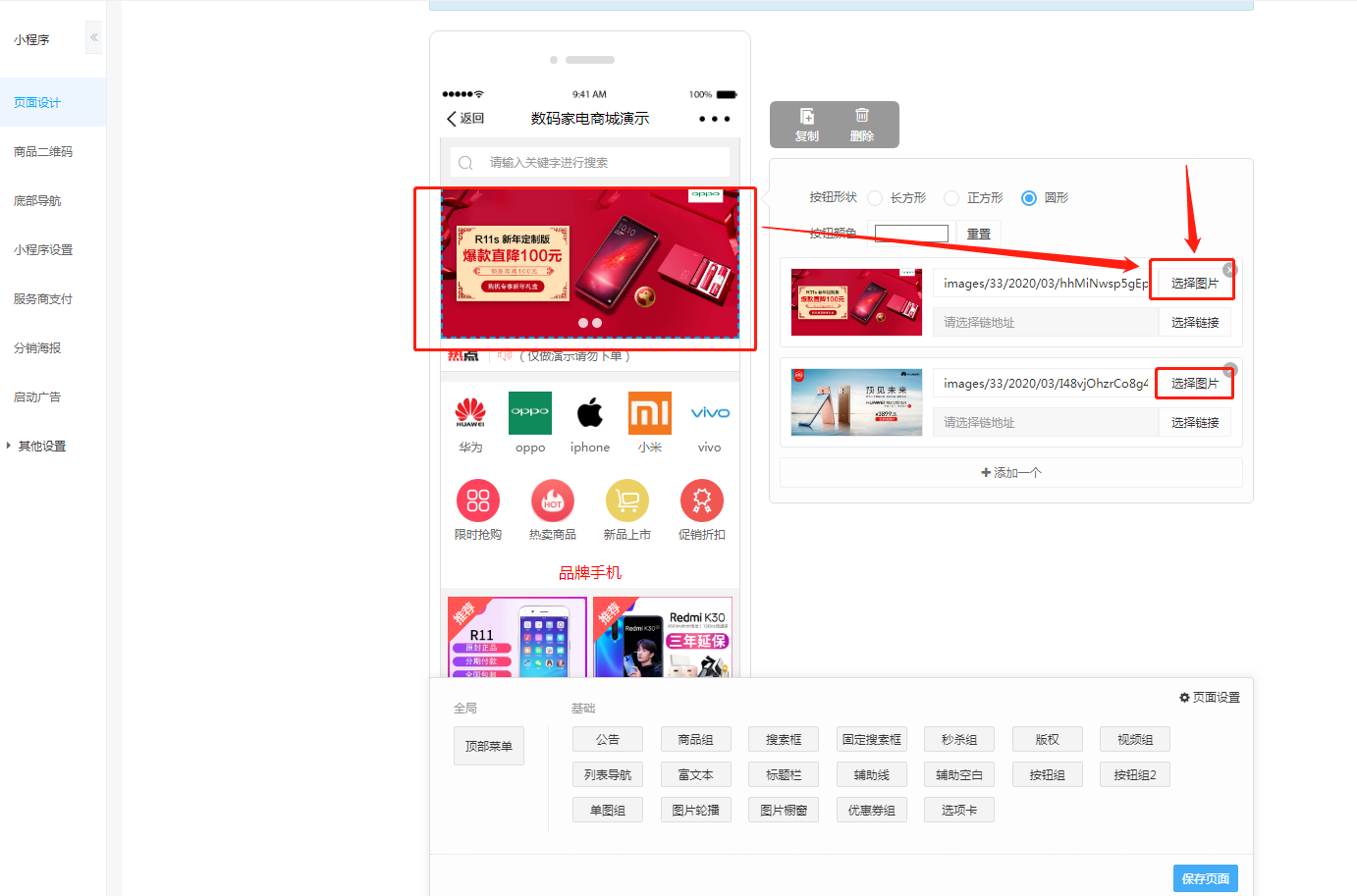Click the Apple iphone brand icon
Screen dimensions: 1357x896
(x=590, y=413)
